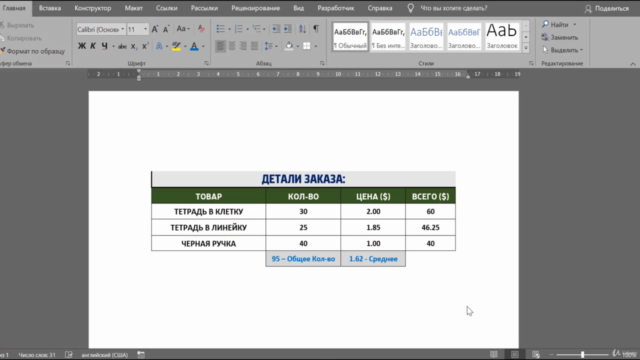640x360 pixels.
Task: Open the font size dropdown
Action: [145, 29]
